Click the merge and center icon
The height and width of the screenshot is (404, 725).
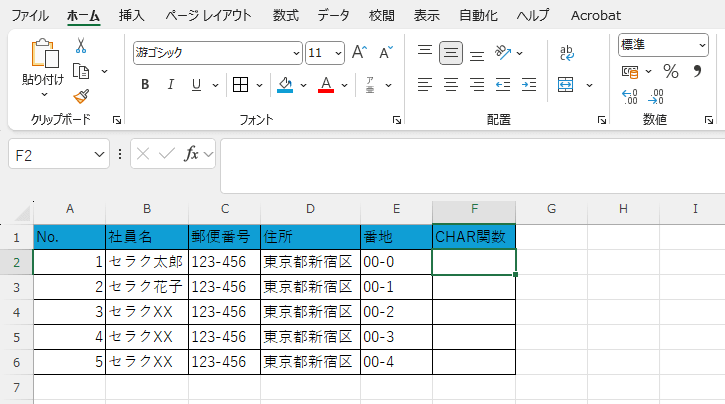click(x=566, y=85)
